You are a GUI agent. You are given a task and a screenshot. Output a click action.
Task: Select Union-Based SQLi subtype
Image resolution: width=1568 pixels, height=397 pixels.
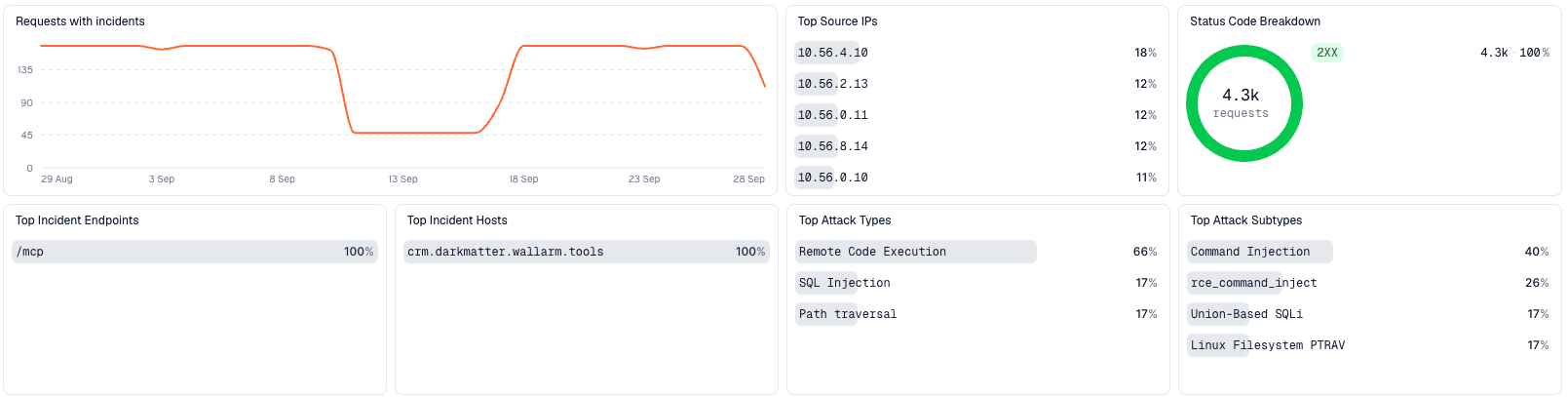[1369, 314]
